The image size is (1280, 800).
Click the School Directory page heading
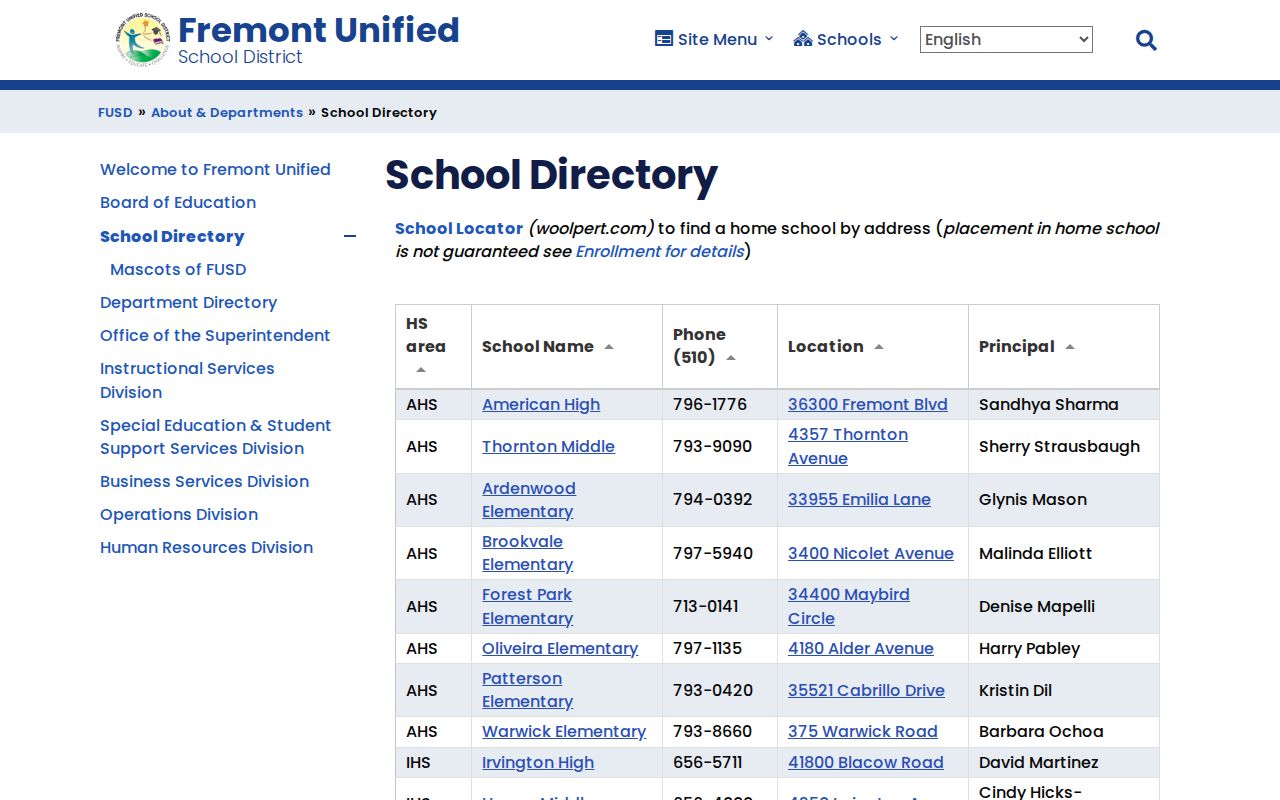pyautogui.click(x=552, y=175)
